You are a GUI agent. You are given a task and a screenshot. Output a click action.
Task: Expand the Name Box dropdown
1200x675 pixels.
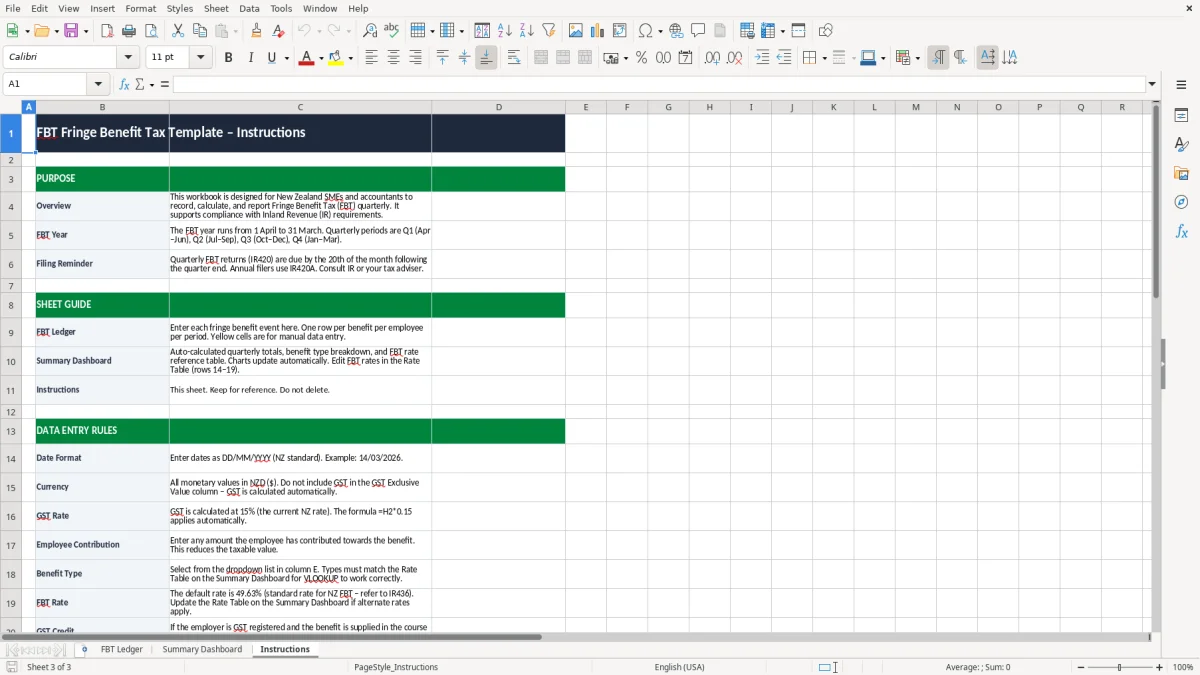tap(98, 84)
